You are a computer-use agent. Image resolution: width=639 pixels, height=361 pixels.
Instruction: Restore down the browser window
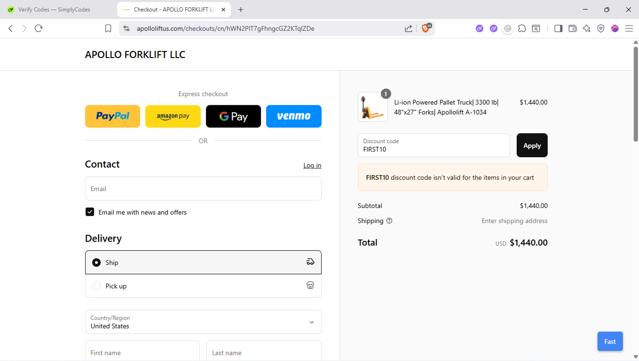(607, 9)
